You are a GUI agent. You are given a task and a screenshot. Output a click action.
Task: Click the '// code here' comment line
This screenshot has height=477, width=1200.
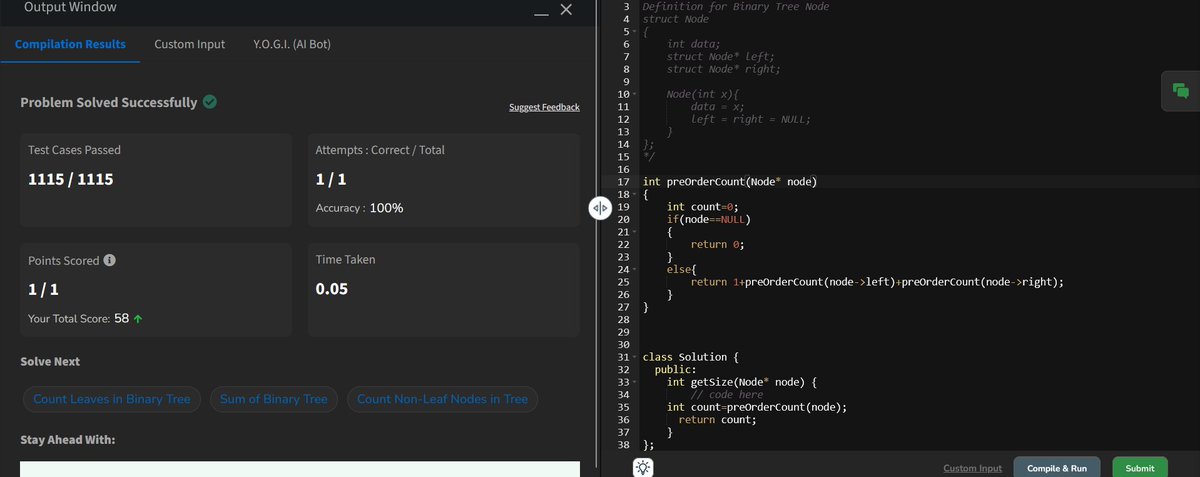point(727,394)
